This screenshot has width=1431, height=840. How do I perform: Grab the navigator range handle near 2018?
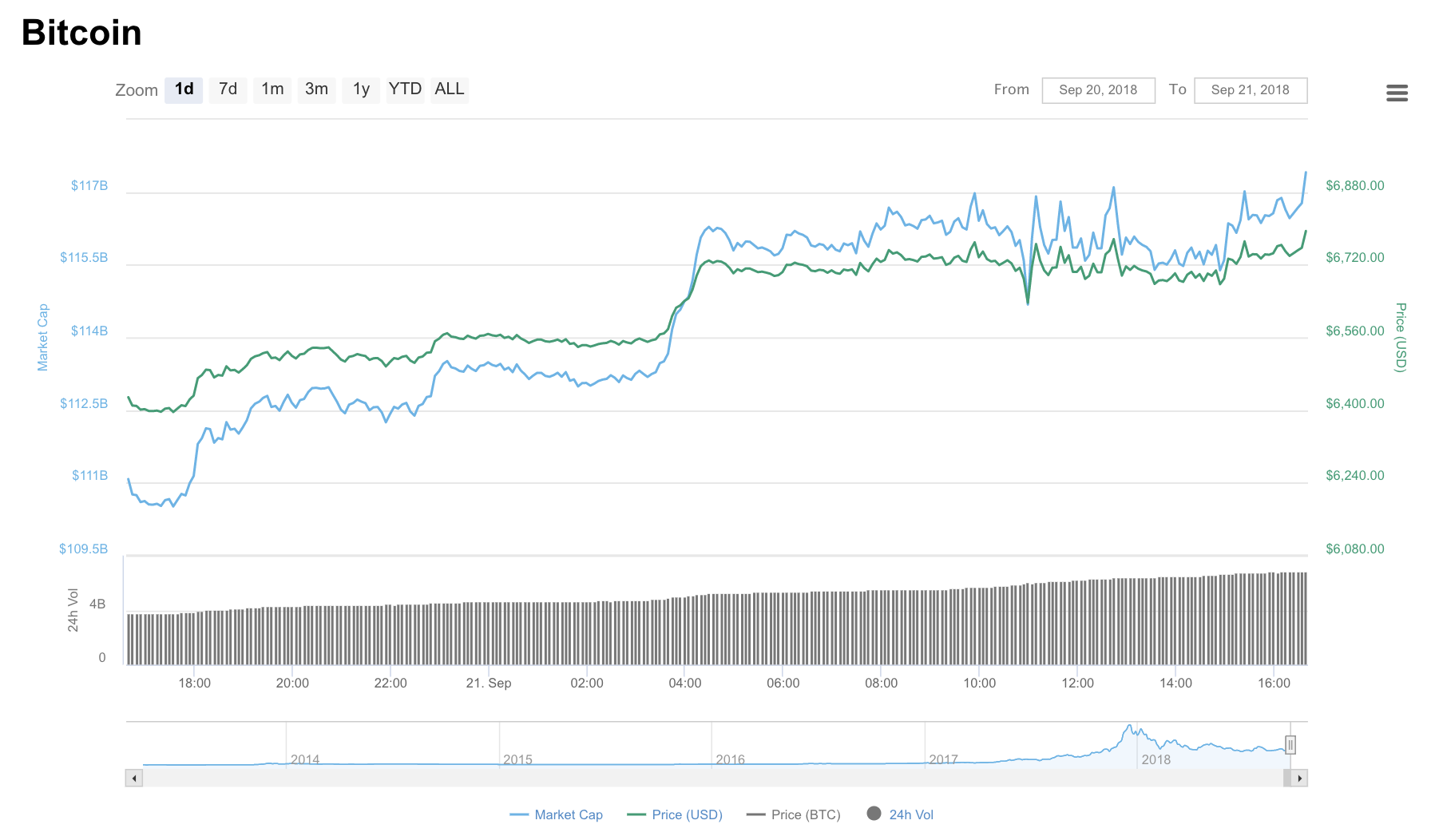point(1290,745)
